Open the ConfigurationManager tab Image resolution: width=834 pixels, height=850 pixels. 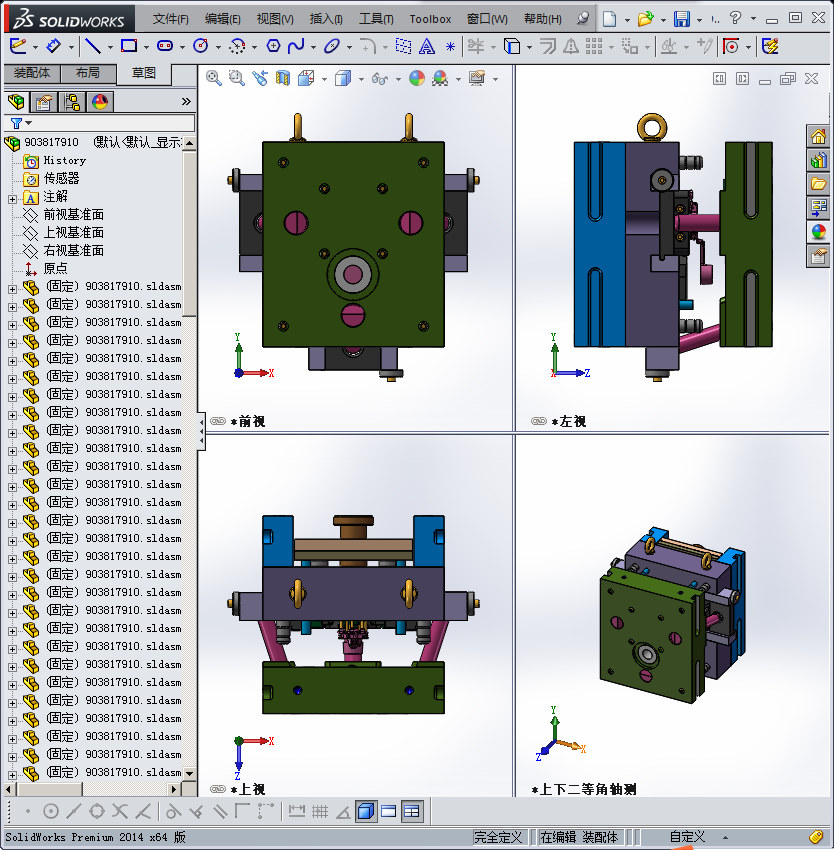click(x=72, y=102)
